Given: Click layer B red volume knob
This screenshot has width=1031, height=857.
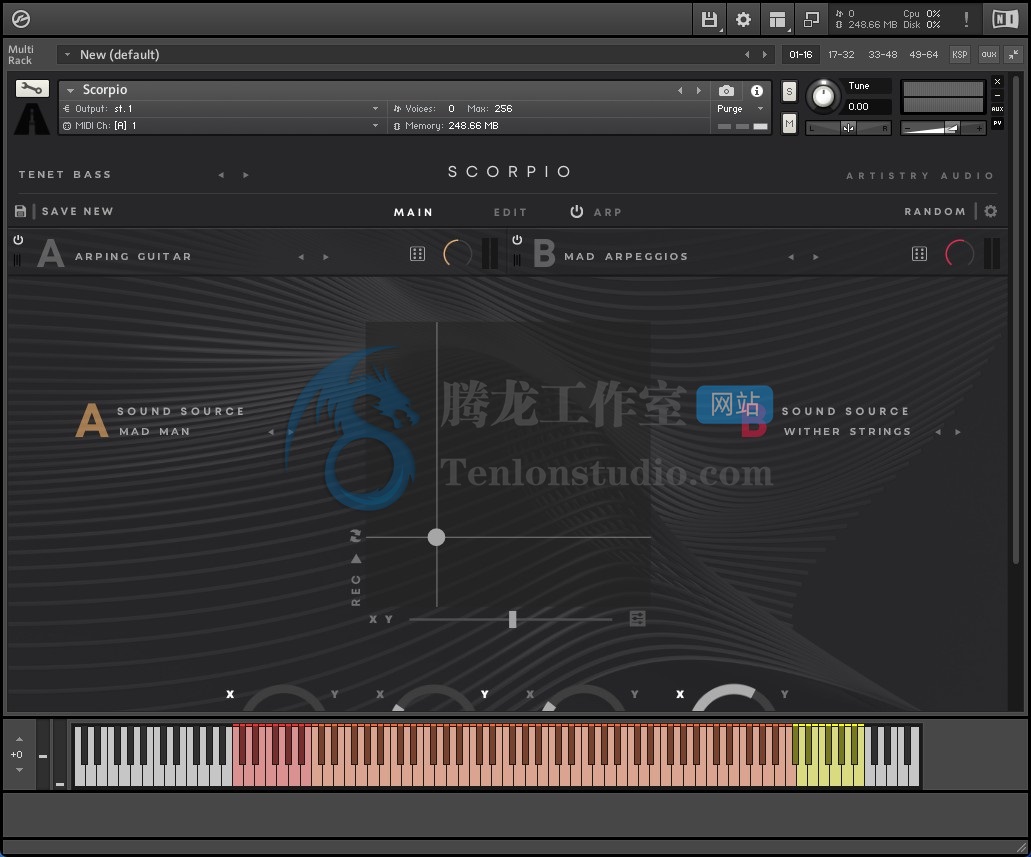Looking at the screenshot, I should (x=959, y=253).
